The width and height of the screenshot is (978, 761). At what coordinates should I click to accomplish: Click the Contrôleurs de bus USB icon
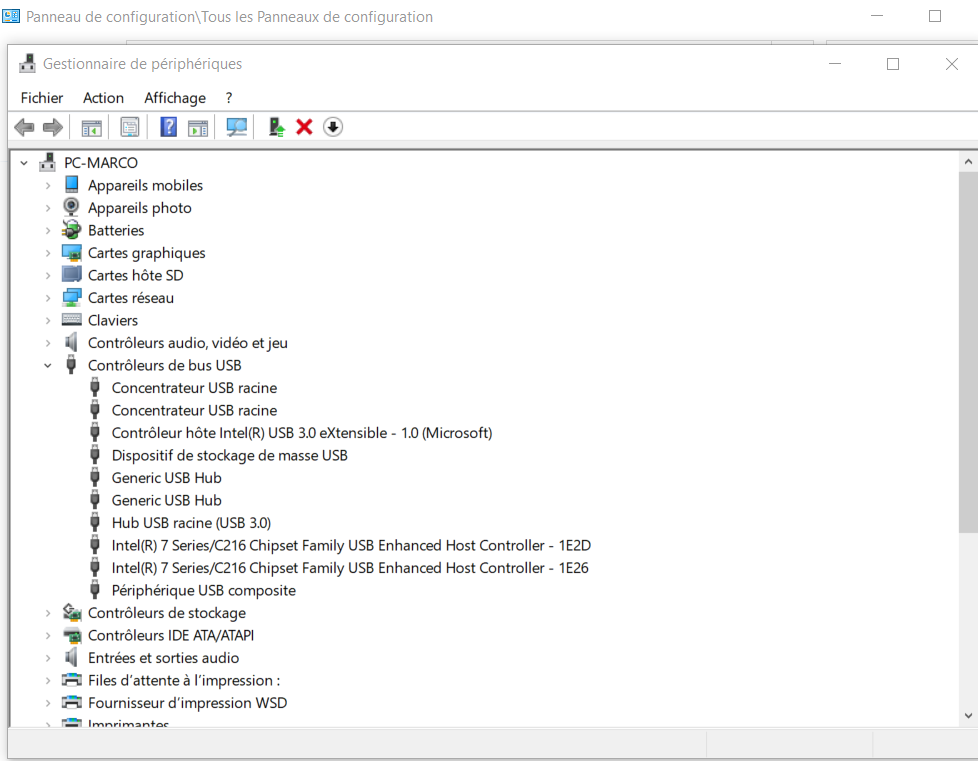click(x=71, y=365)
